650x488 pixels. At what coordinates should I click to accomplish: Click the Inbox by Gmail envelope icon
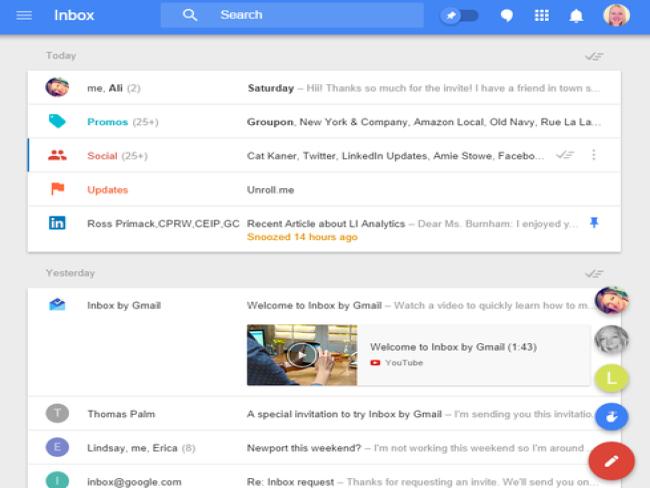click(57, 305)
